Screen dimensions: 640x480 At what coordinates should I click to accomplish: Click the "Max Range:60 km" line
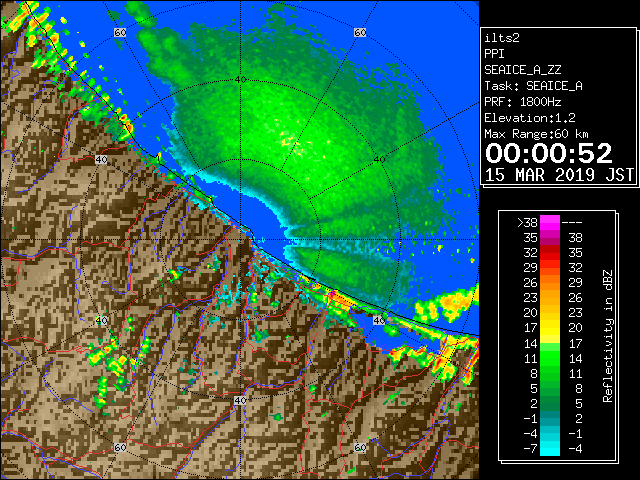pos(536,134)
